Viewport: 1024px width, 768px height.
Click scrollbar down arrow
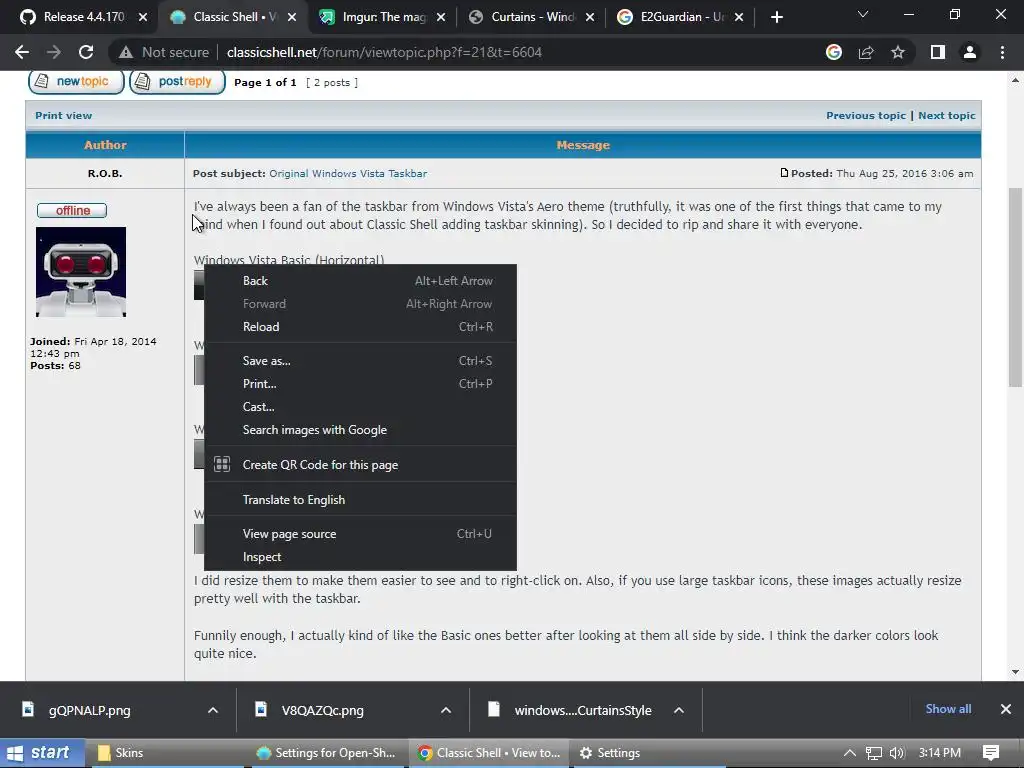pyautogui.click(x=1016, y=672)
